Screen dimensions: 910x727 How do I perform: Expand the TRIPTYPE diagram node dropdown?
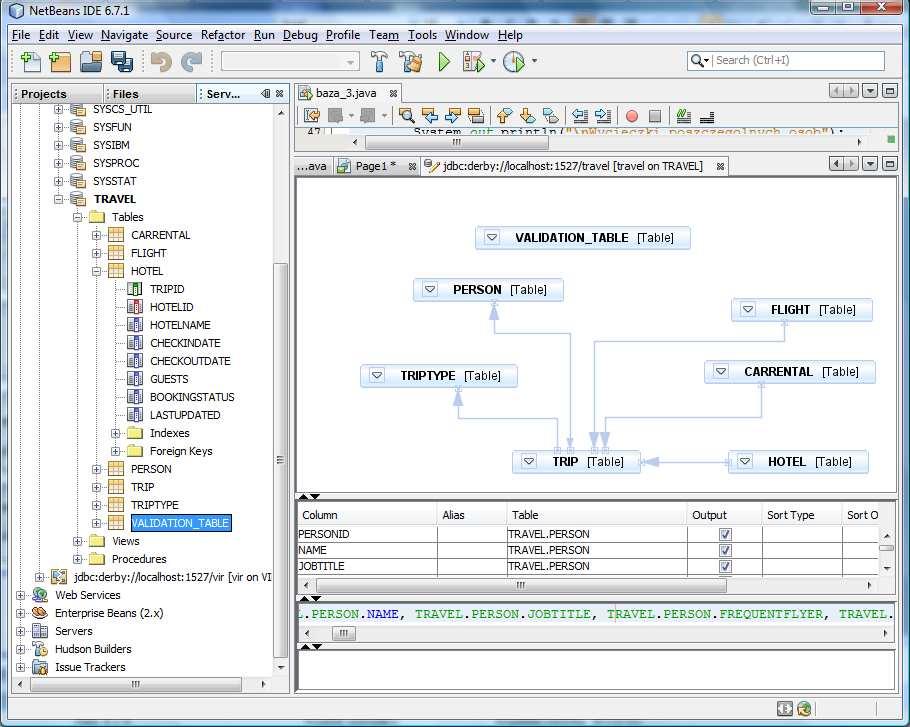377,375
